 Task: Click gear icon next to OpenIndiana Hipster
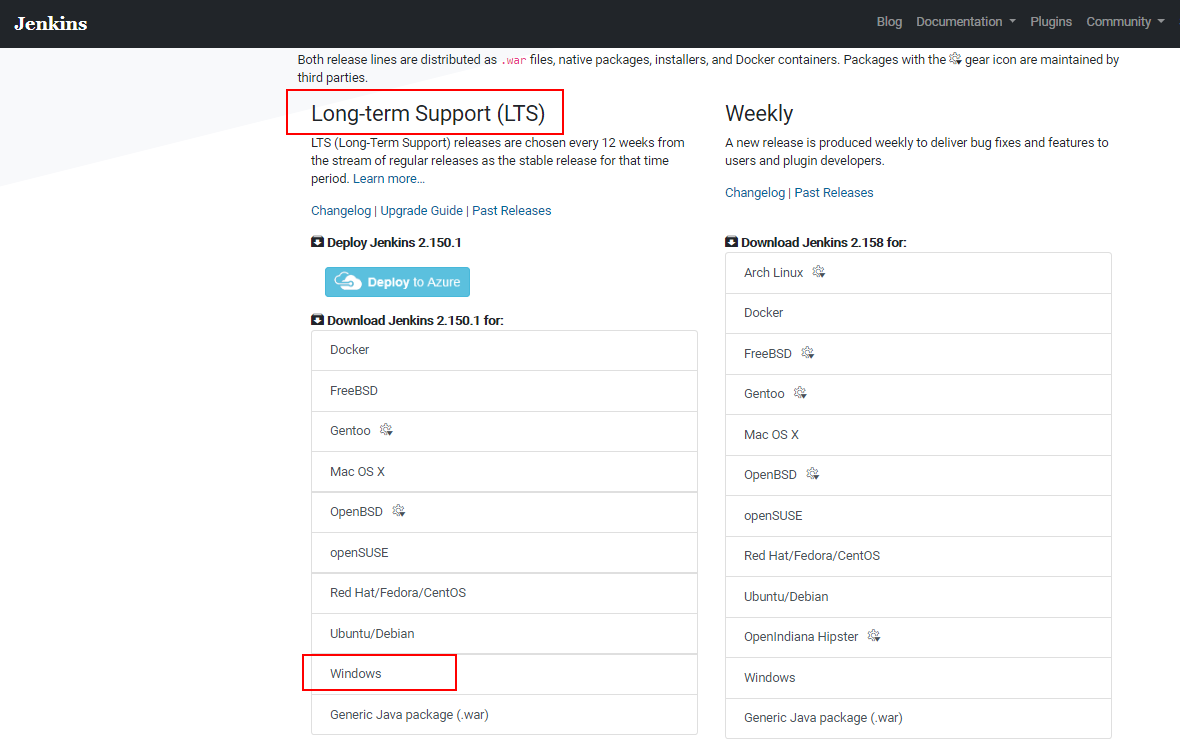(x=874, y=636)
